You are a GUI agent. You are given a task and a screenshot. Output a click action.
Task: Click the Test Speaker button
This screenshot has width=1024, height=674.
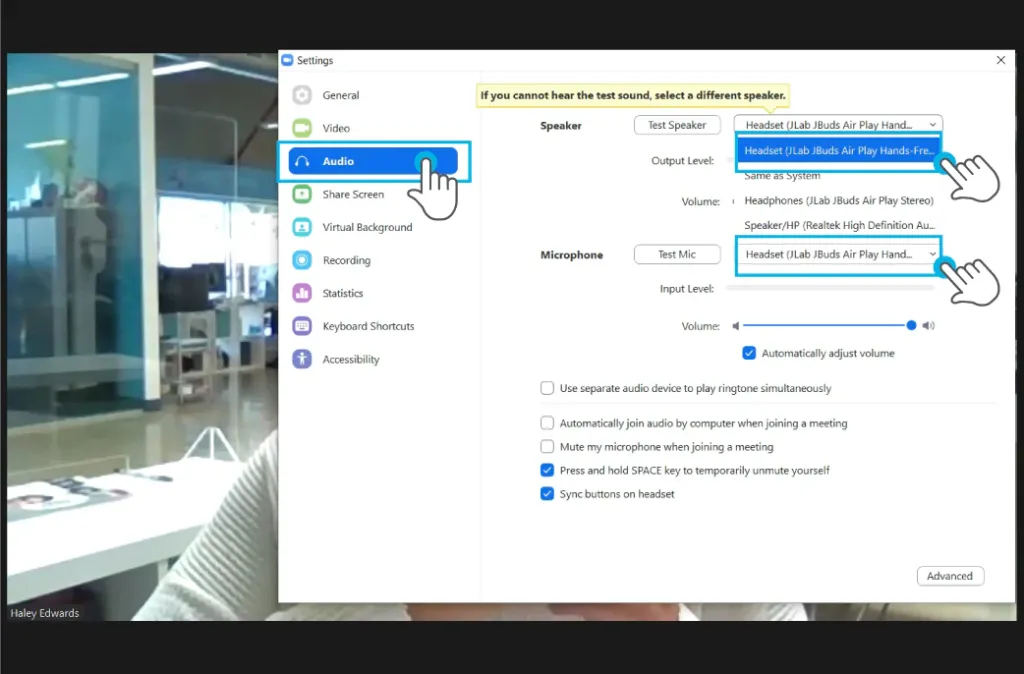click(677, 125)
